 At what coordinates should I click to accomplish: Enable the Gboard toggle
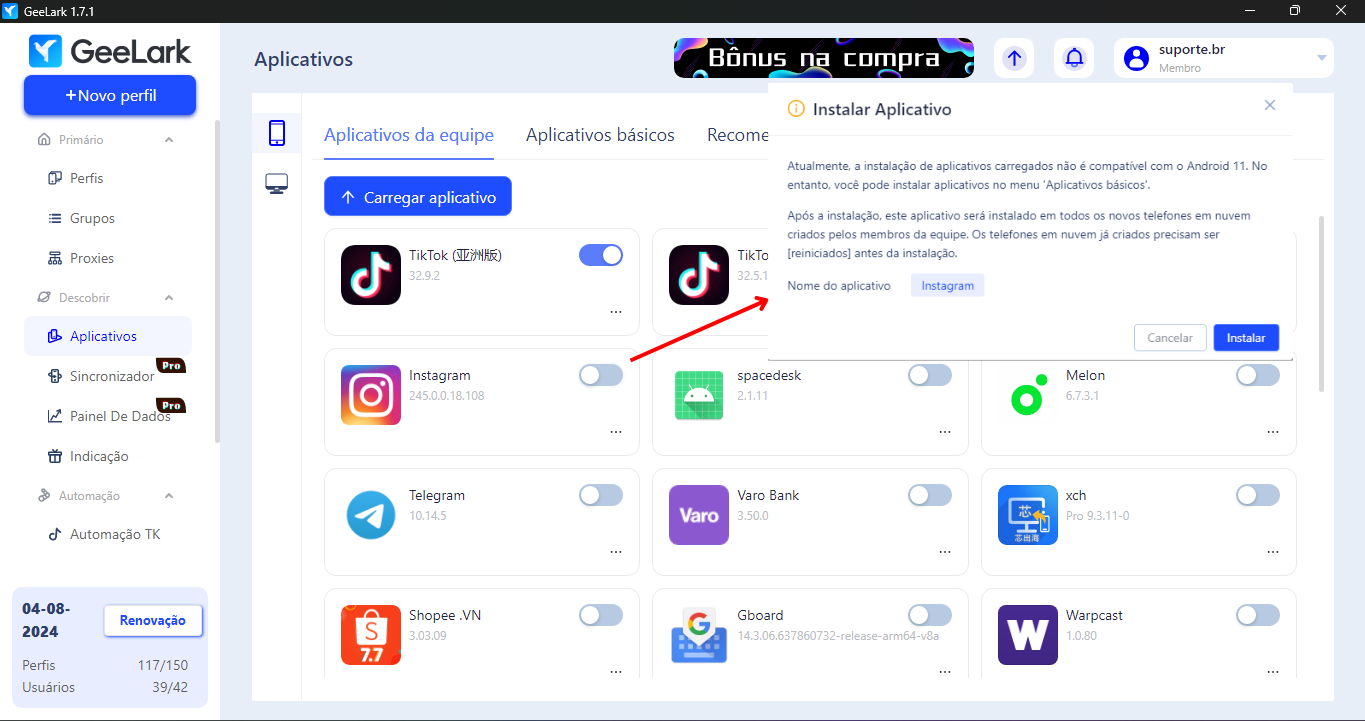click(930, 615)
